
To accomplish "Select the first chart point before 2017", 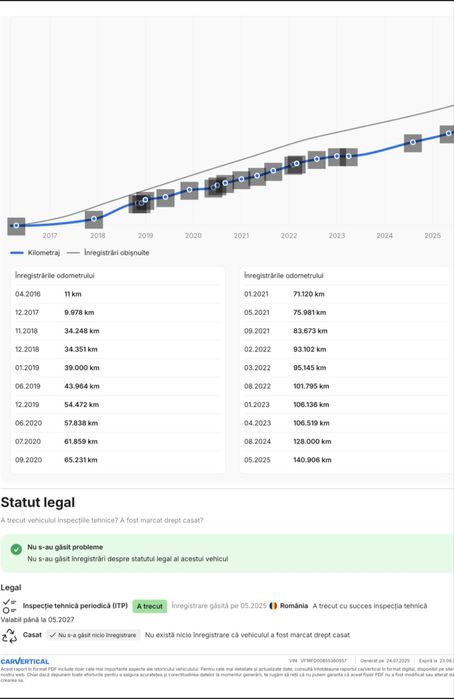I will click(x=16, y=226).
